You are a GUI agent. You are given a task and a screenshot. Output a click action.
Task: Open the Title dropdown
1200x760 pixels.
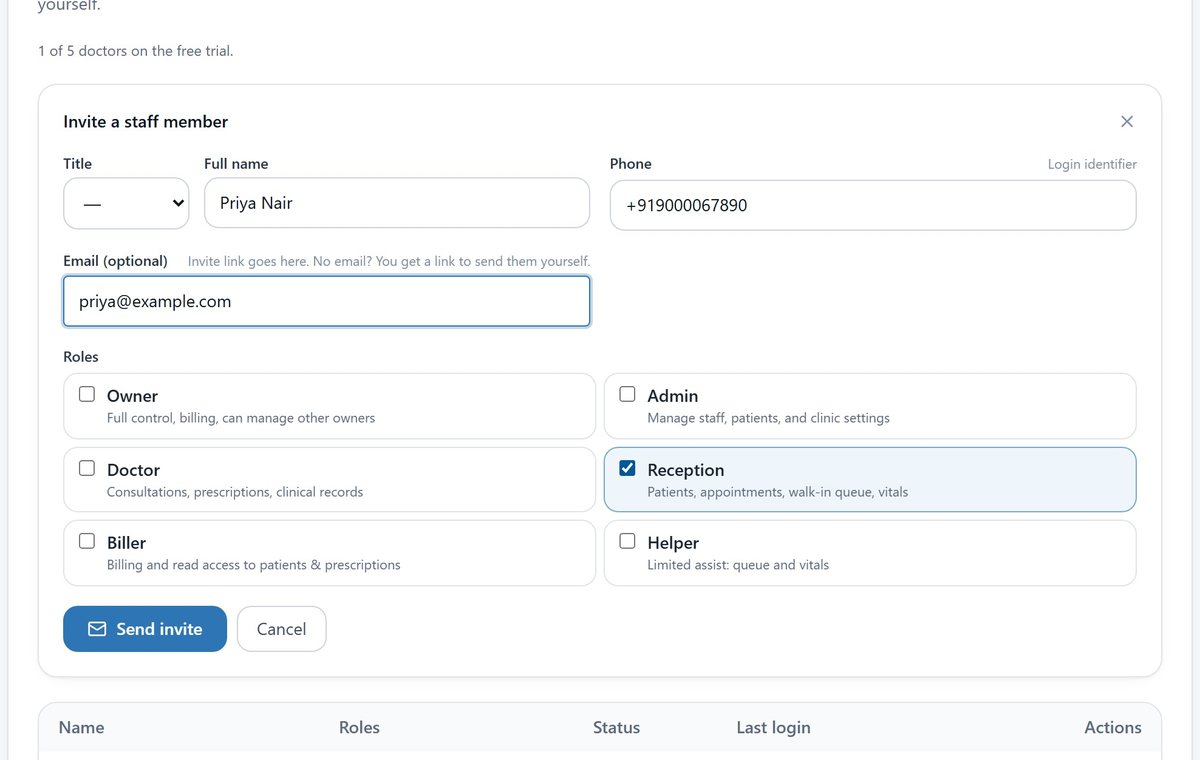(x=126, y=203)
